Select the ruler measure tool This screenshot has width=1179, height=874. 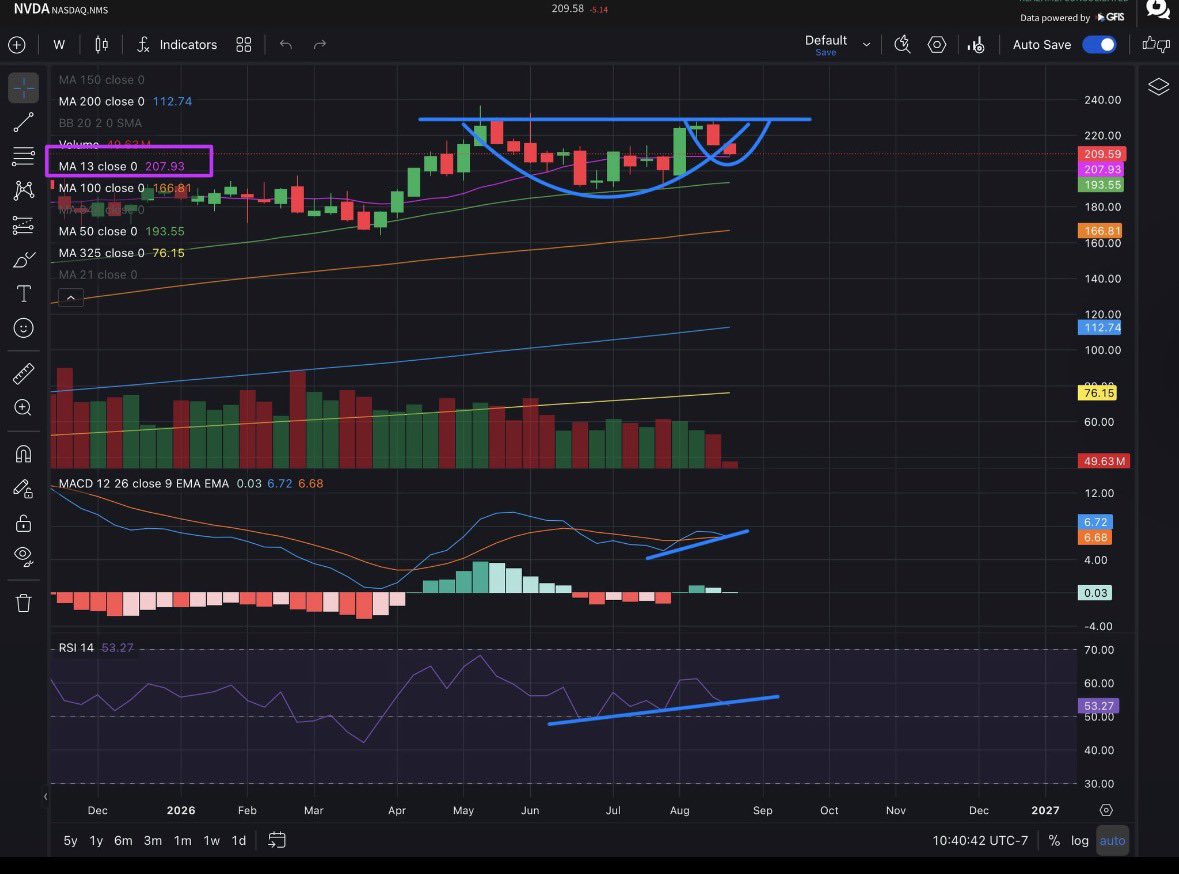click(23, 374)
